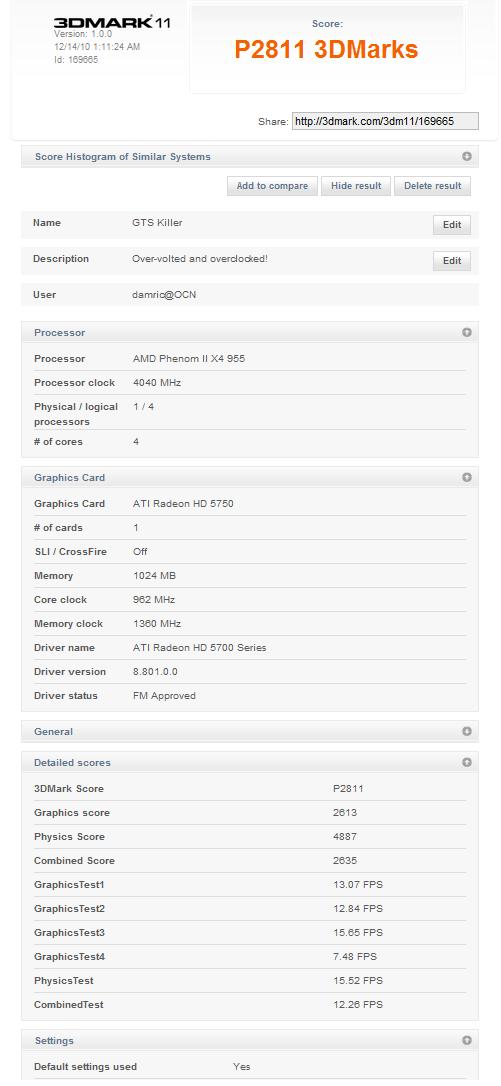Edit the Description field

coord(452,261)
